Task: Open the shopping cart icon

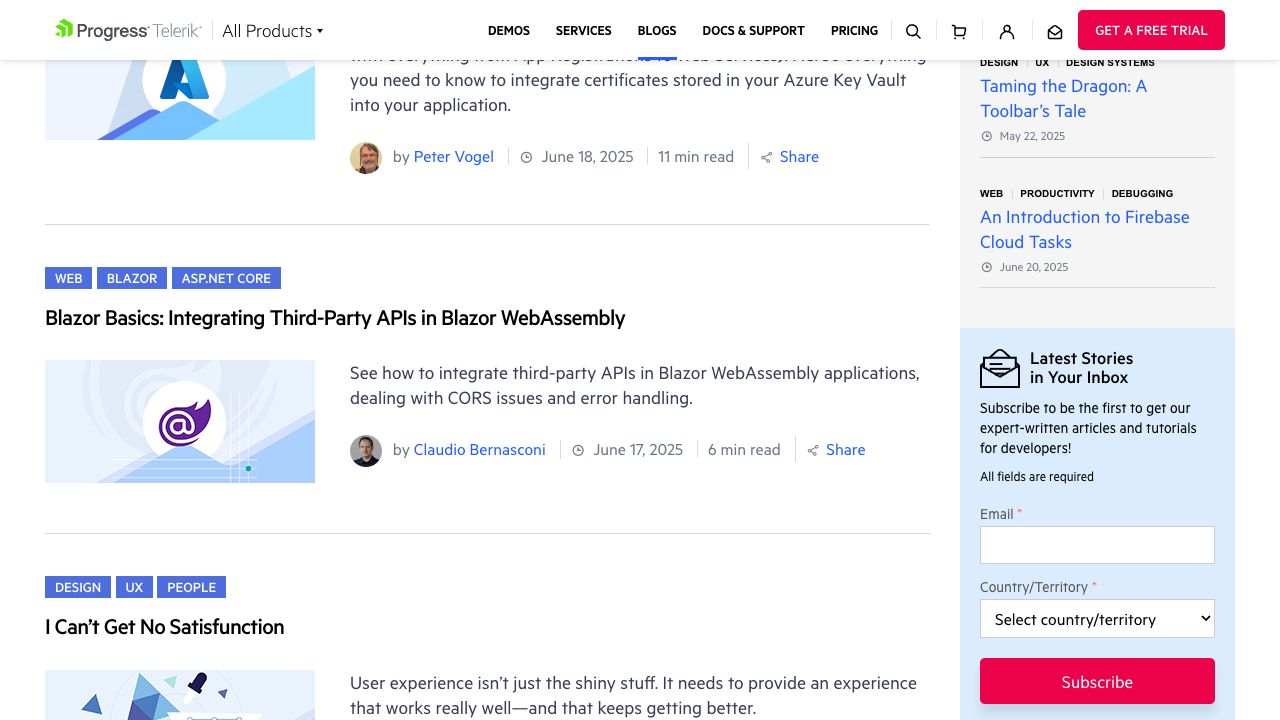Action: click(959, 31)
